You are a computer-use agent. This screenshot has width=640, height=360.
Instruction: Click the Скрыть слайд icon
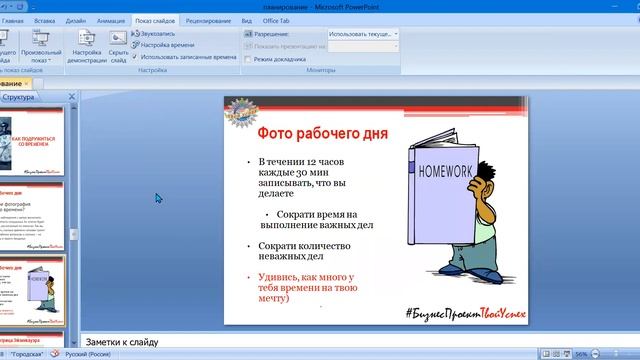[118, 39]
